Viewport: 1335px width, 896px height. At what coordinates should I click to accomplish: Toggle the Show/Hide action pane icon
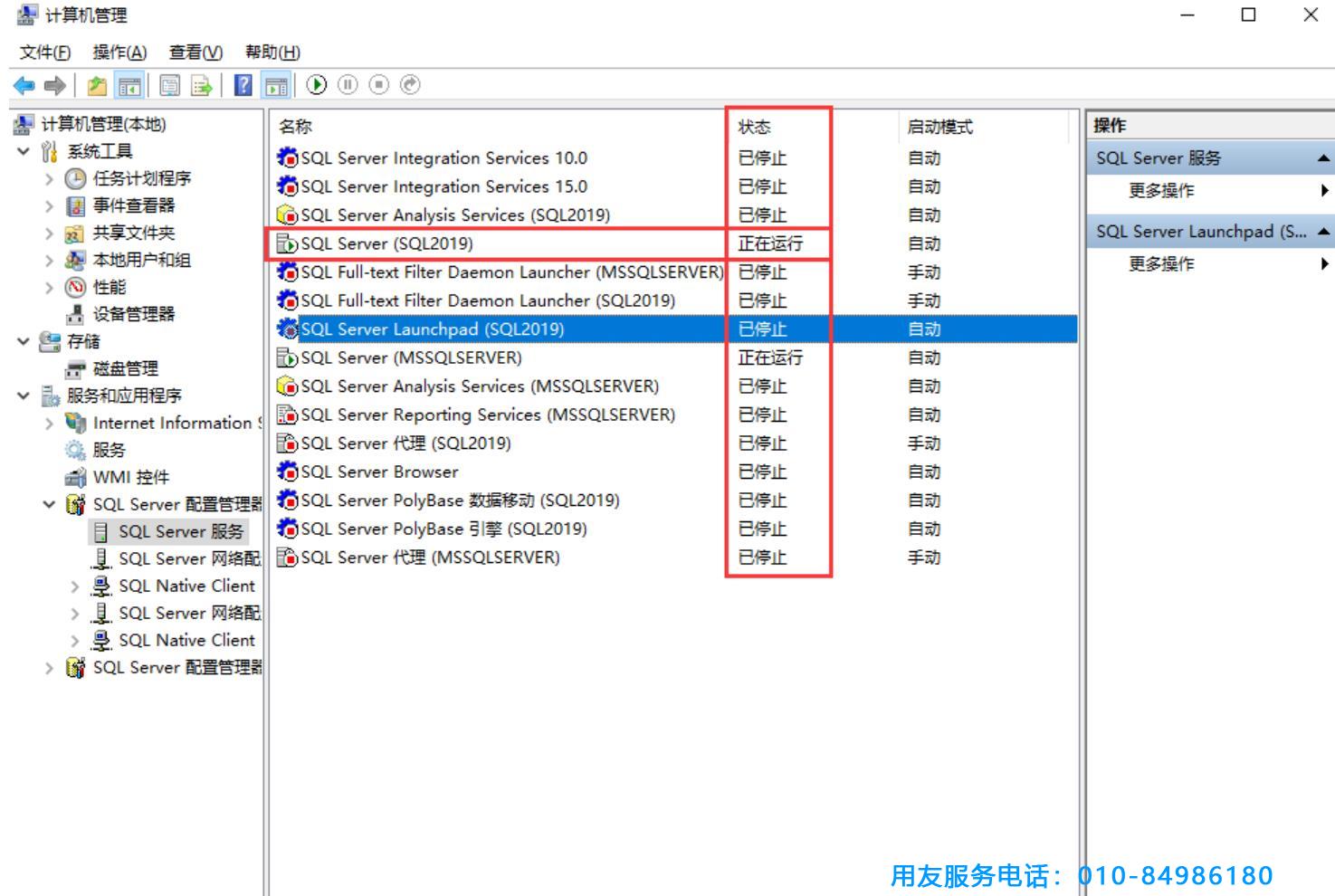pos(276,86)
